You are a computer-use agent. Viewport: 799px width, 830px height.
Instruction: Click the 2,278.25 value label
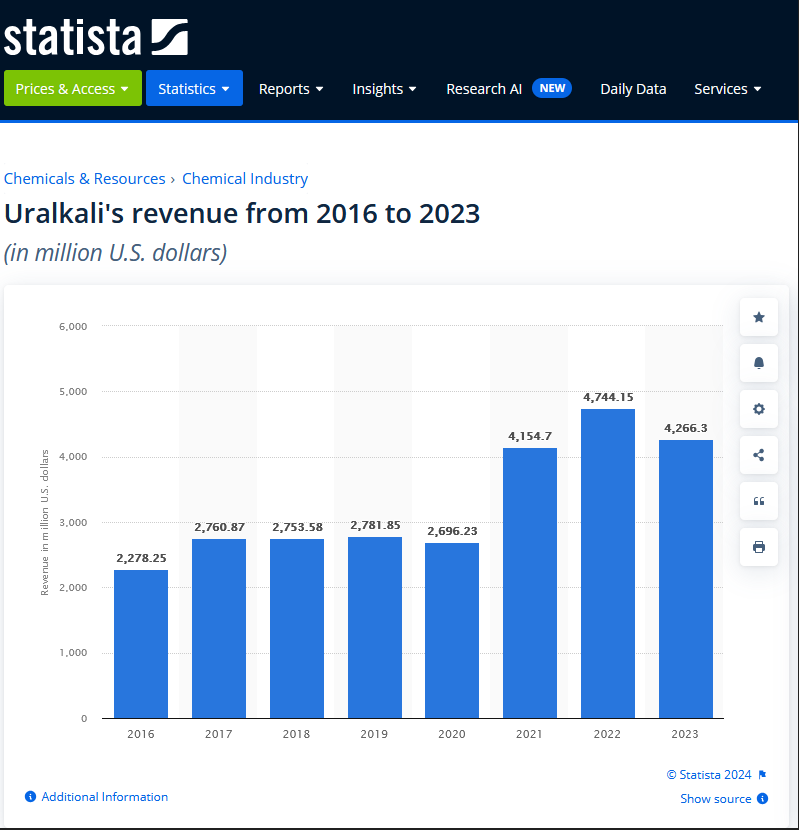[x=141, y=558]
